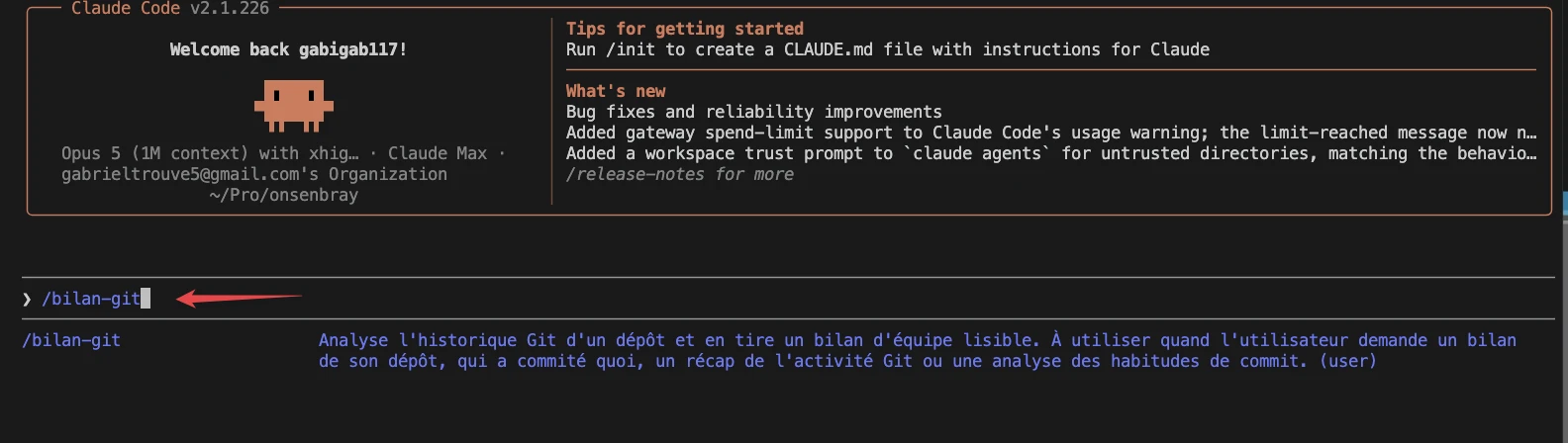Click the Welcome back gabigab117 heading

point(288,49)
